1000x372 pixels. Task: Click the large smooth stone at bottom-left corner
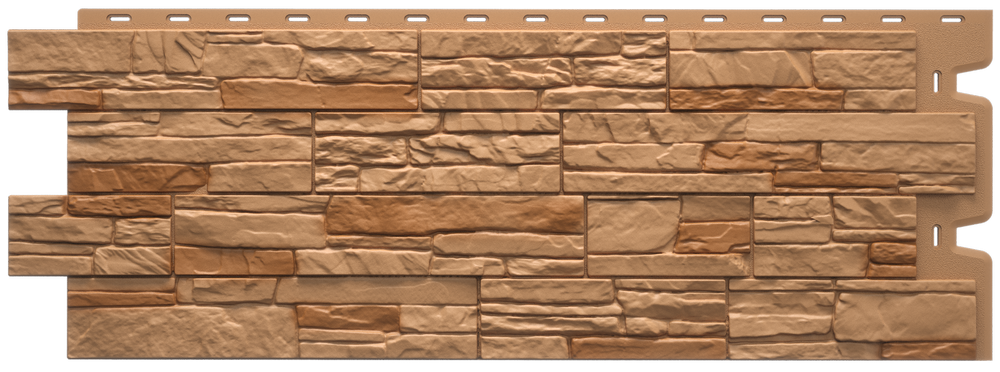tap(182, 332)
